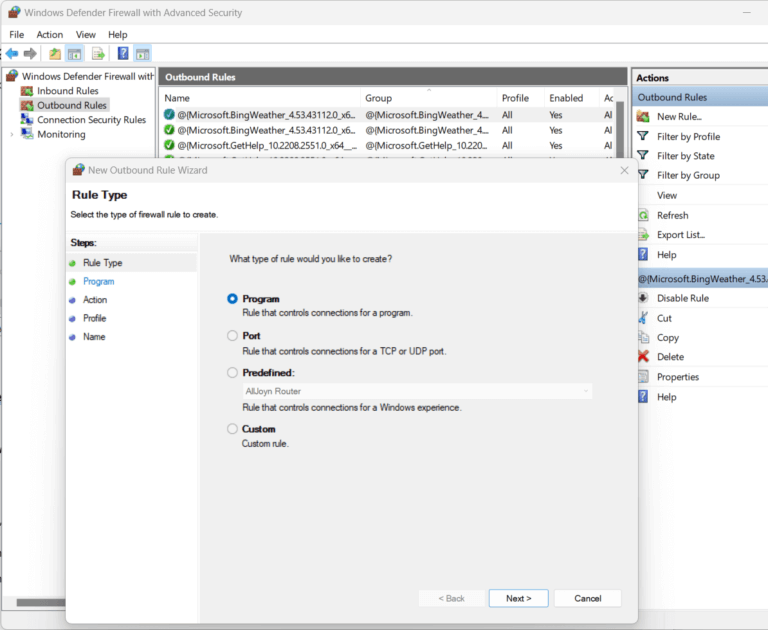Click Properties in the Actions pane
The image size is (768, 630).
tap(677, 377)
